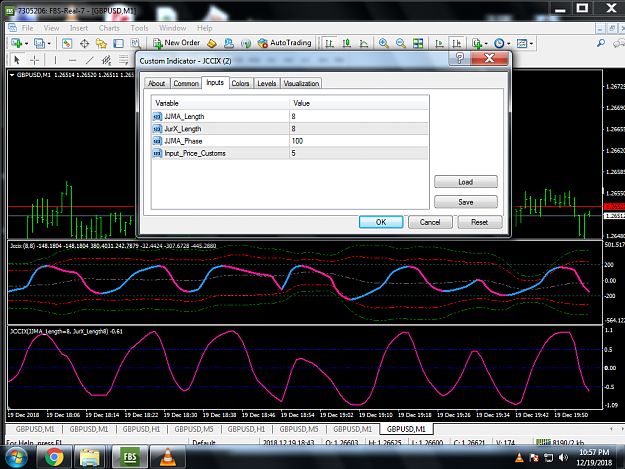Open the Help menu
Screen dimensions: 625x469
[x=204, y=28]
